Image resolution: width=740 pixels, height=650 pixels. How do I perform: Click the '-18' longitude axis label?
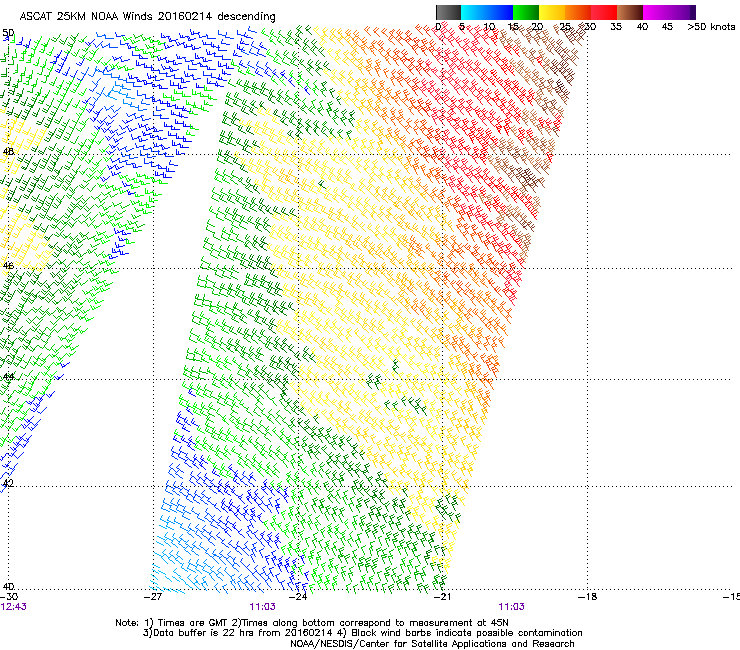pyautogui.click(x=587, y=597)
